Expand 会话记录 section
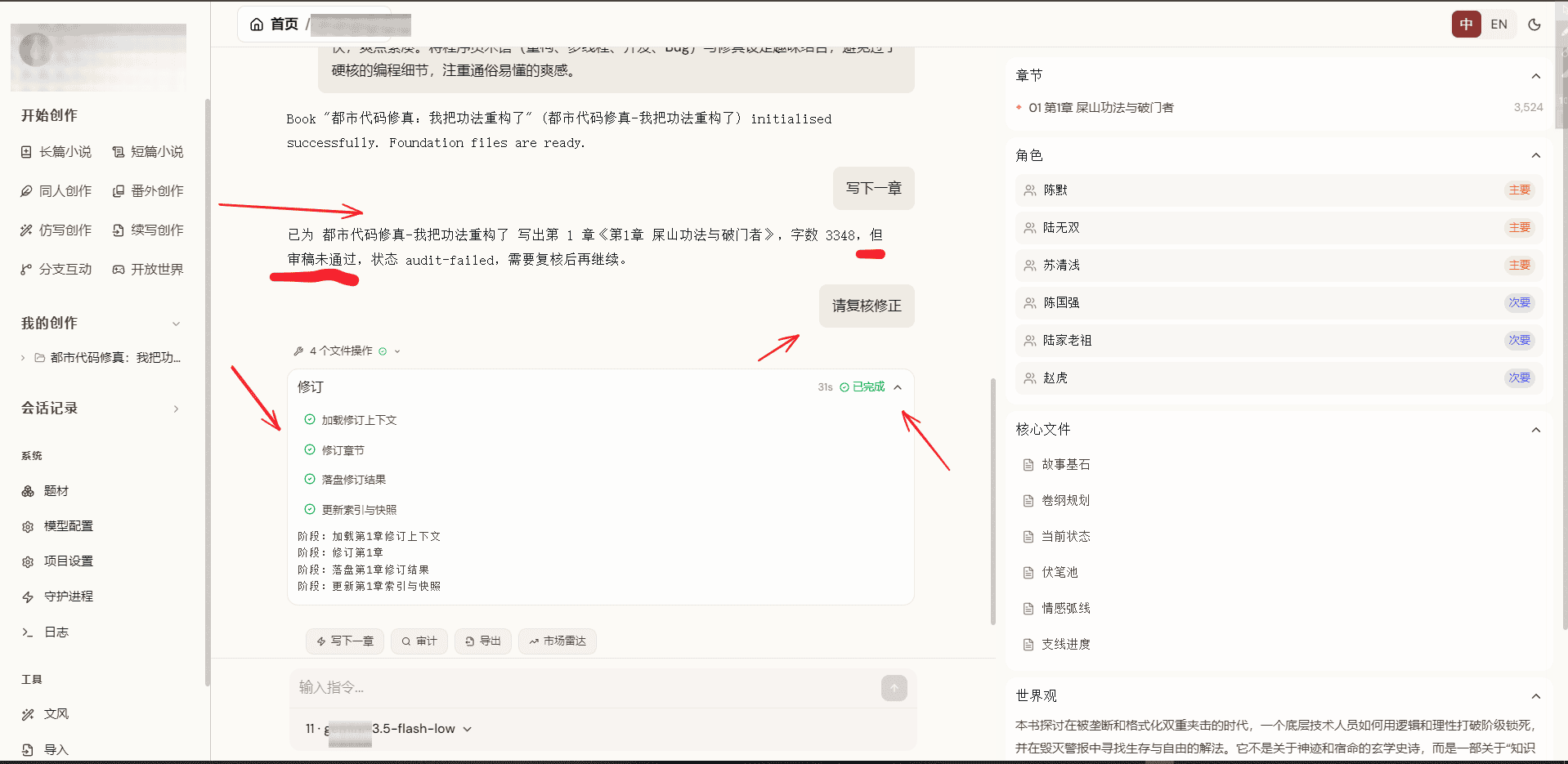This screenshot has width=1568, height=764. tap(176, 409)
